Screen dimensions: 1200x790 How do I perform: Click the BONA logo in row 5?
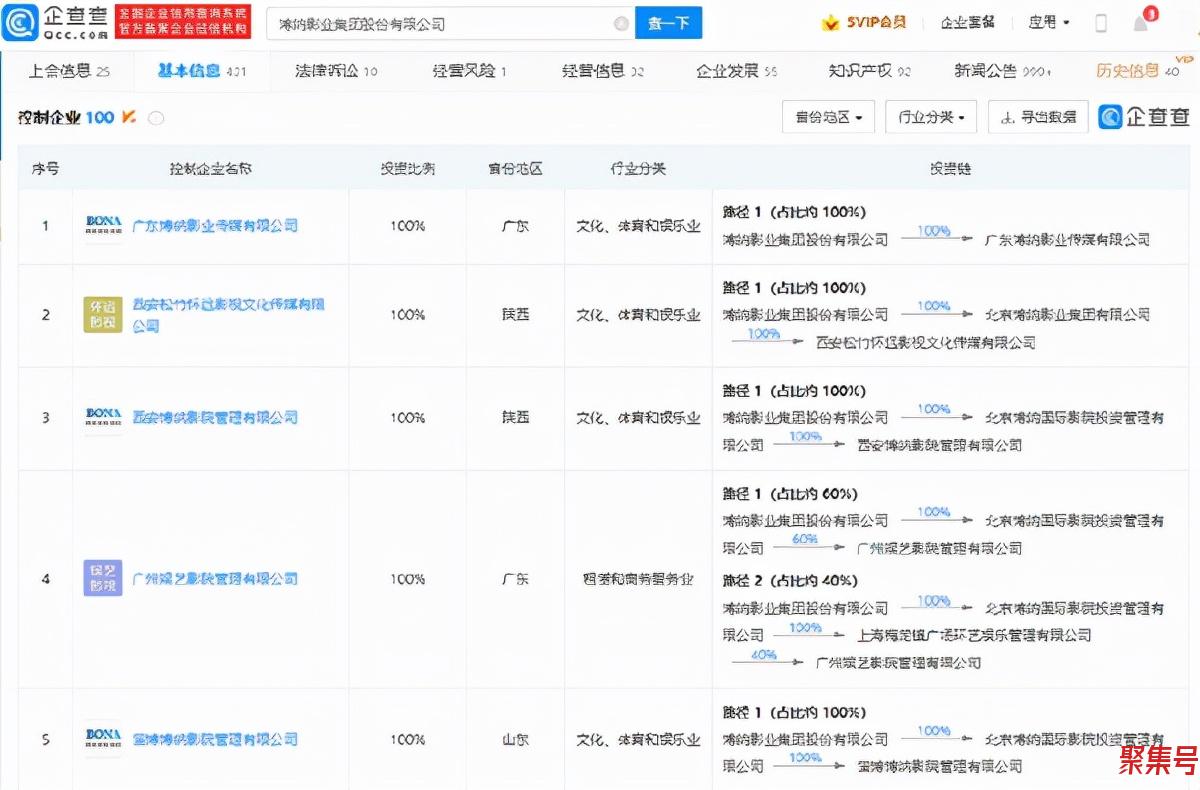pos(103,739)
